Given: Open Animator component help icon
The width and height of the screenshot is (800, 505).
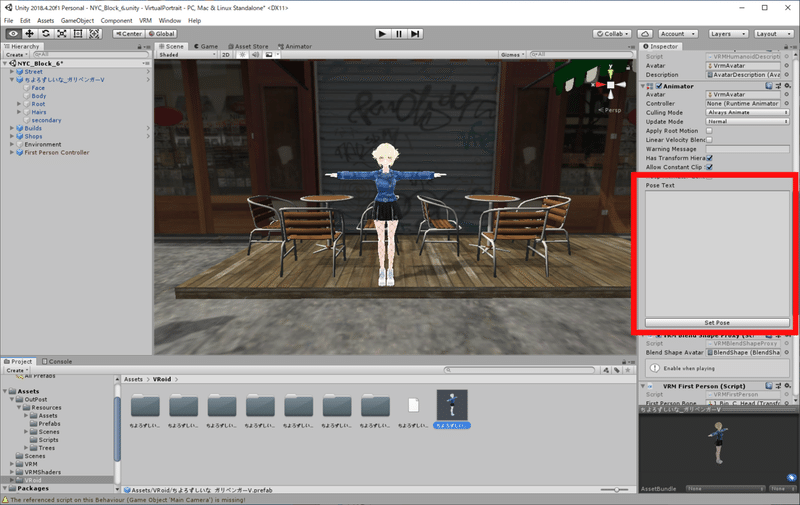Looking at the screenshot, I should (x=768, y=86).
